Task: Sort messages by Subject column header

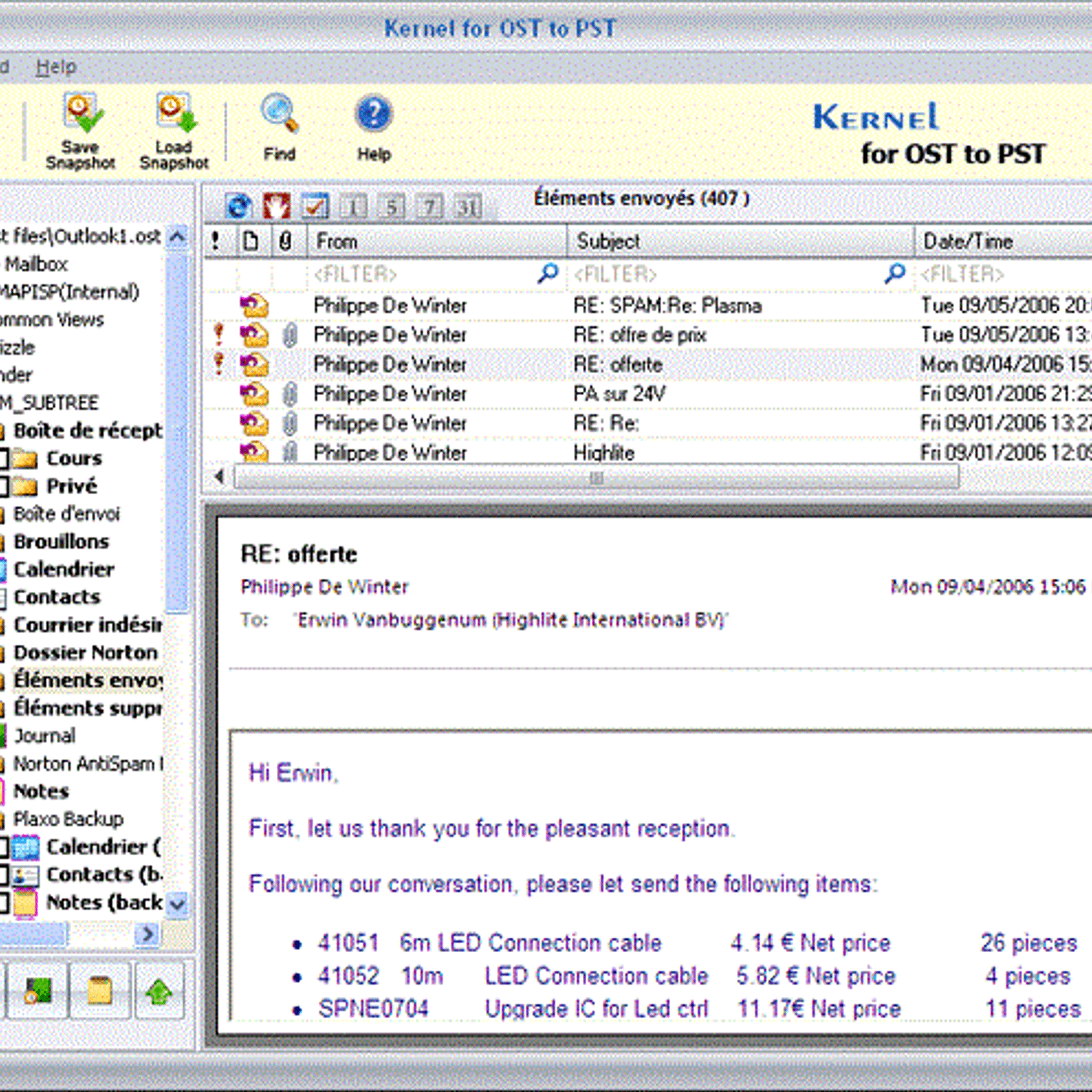Action: pyautogui.click(x=741, y=241)
